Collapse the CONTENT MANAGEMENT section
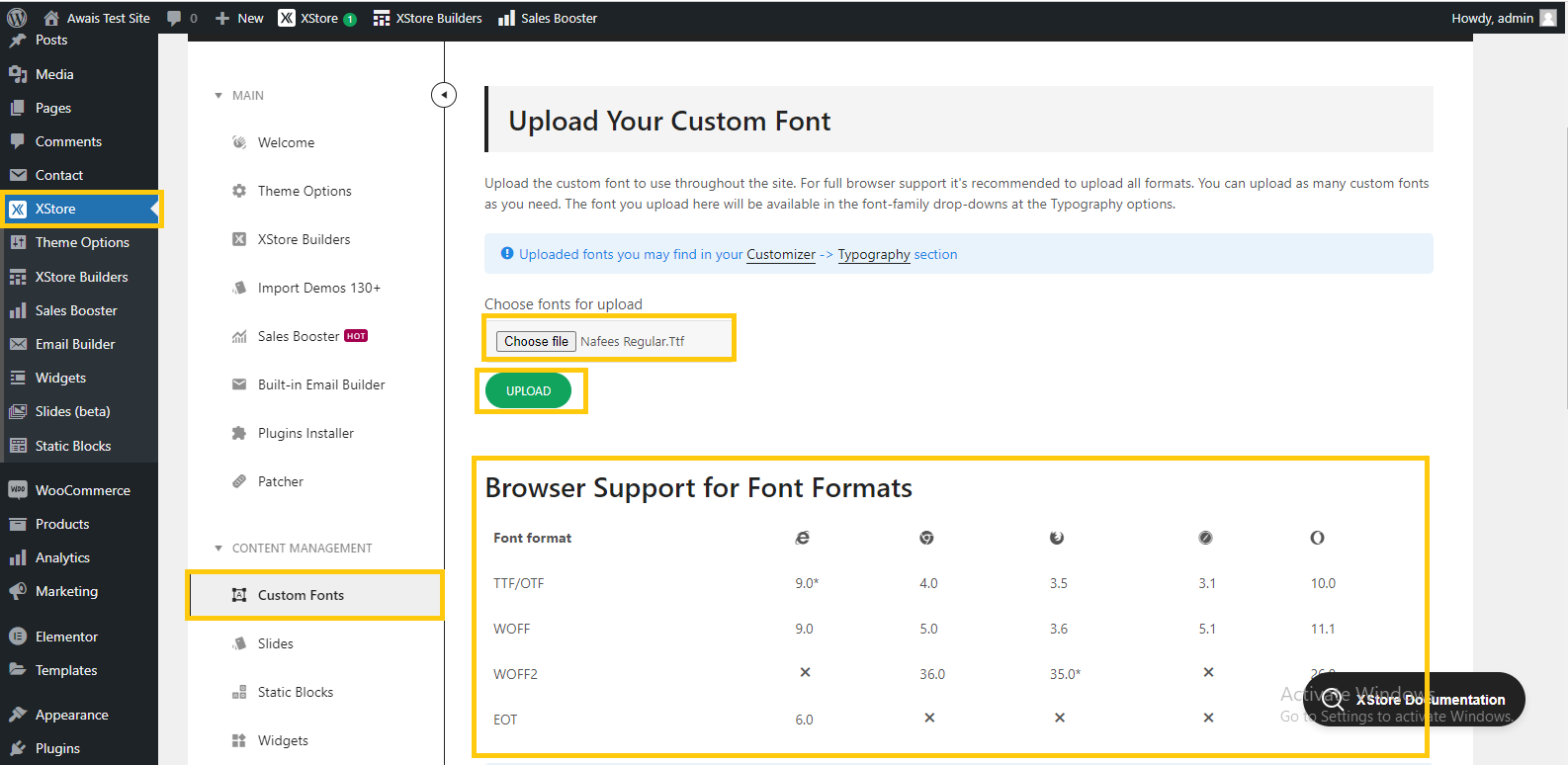Image resolution: width=1568 pixels, height=765 pixels. [218, 549]
